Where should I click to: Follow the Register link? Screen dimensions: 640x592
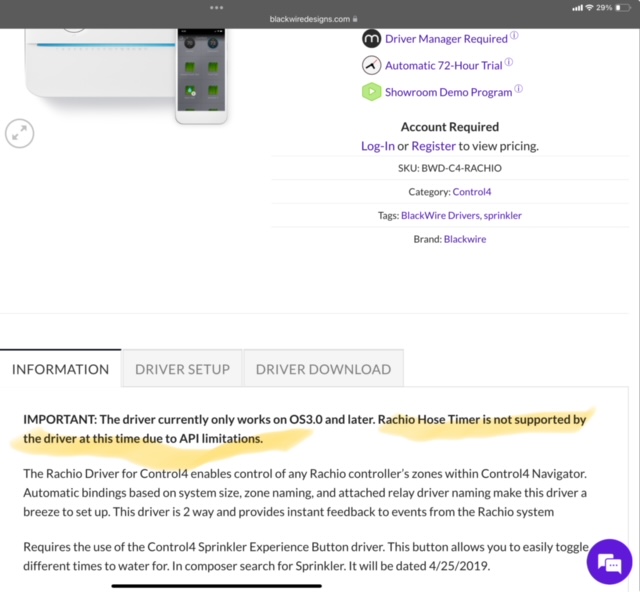[x=433, y=146]
